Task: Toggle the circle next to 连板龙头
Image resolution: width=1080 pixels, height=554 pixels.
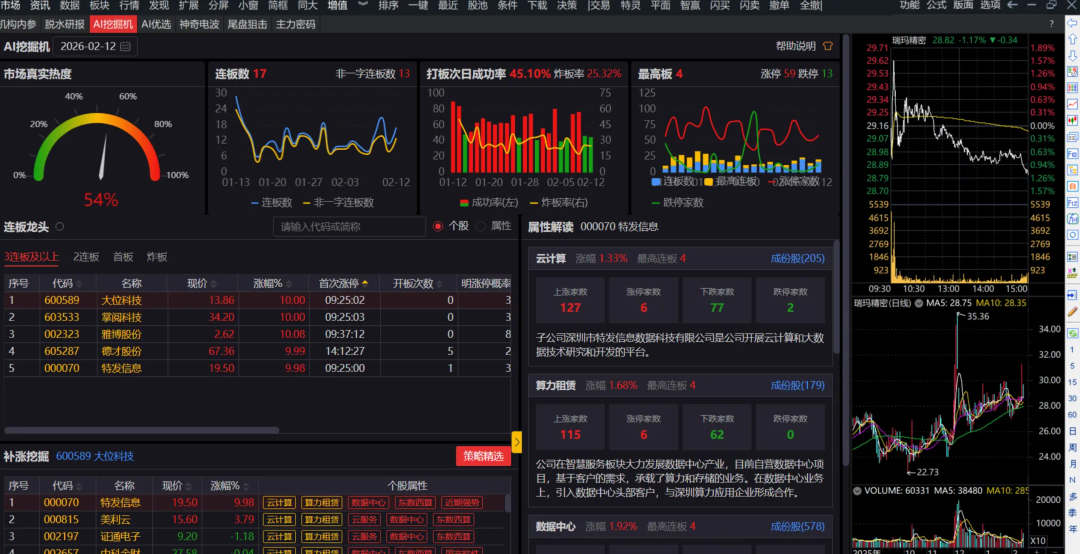Action: click(x=60, y=227)
